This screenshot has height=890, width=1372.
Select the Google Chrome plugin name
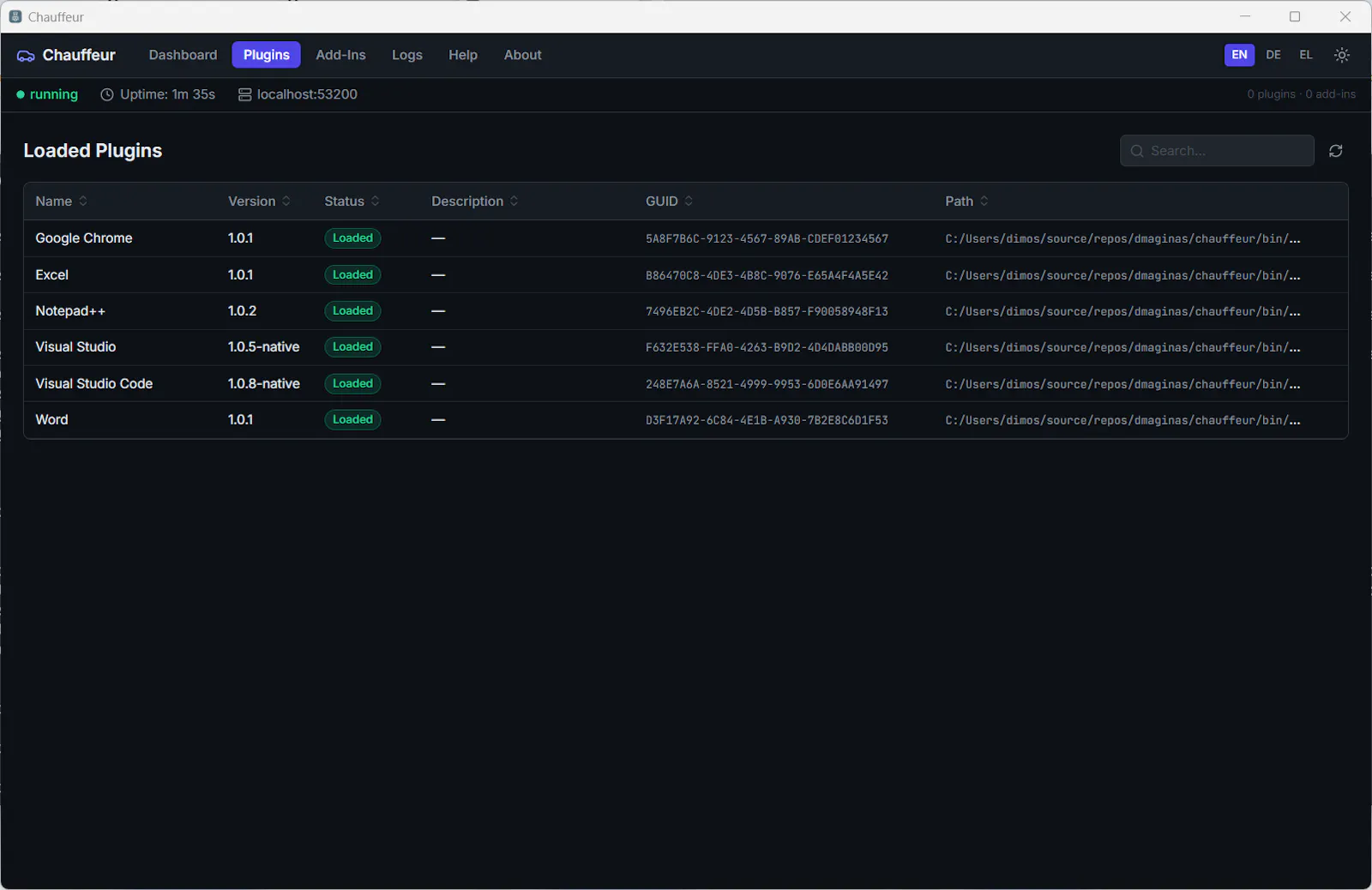pos(84,238)
